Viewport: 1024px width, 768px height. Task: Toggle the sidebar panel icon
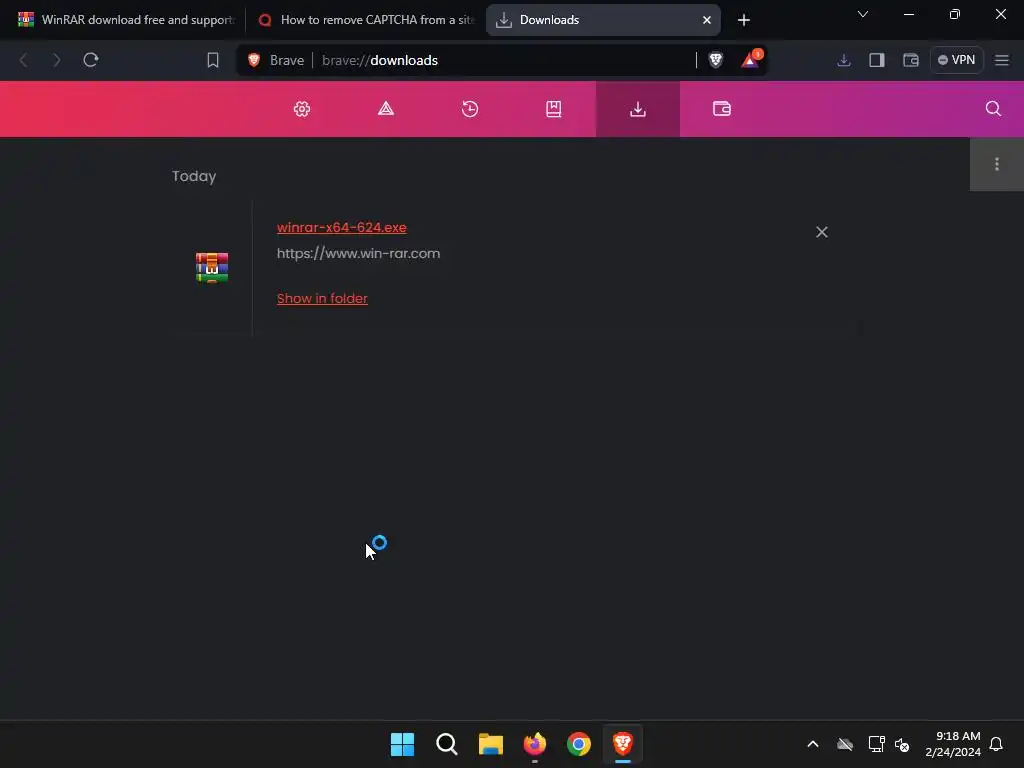click(x=877, y=60)
